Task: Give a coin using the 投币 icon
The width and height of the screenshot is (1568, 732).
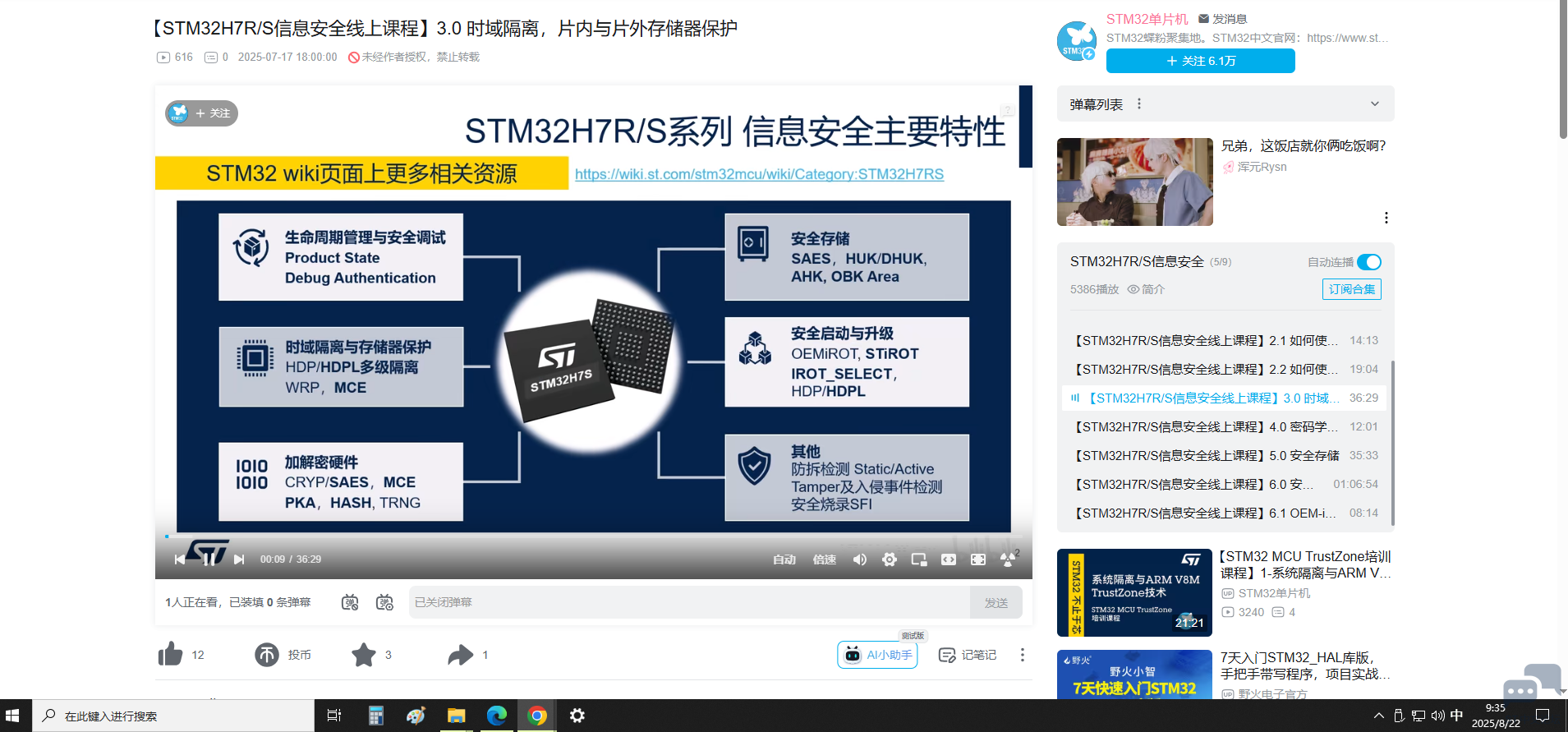Action: pyautogui.click(x=267, y=655)
